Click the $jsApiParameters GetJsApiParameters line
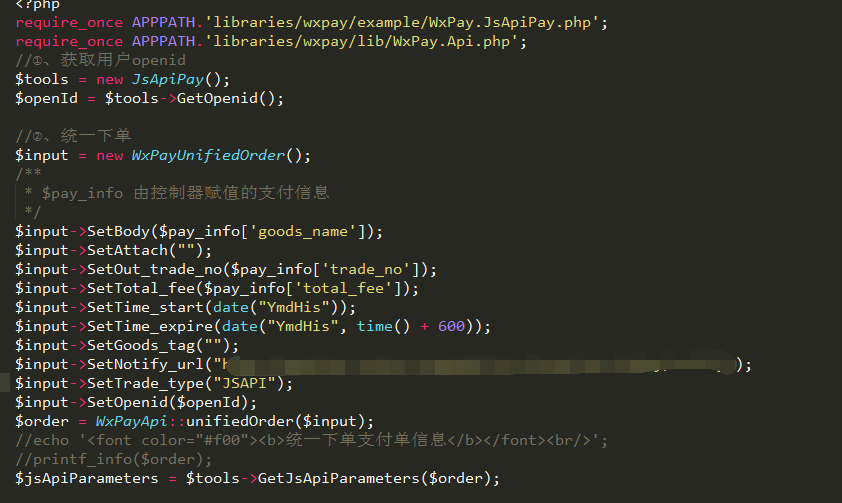 pyautogui.click(x=257, y=478)
